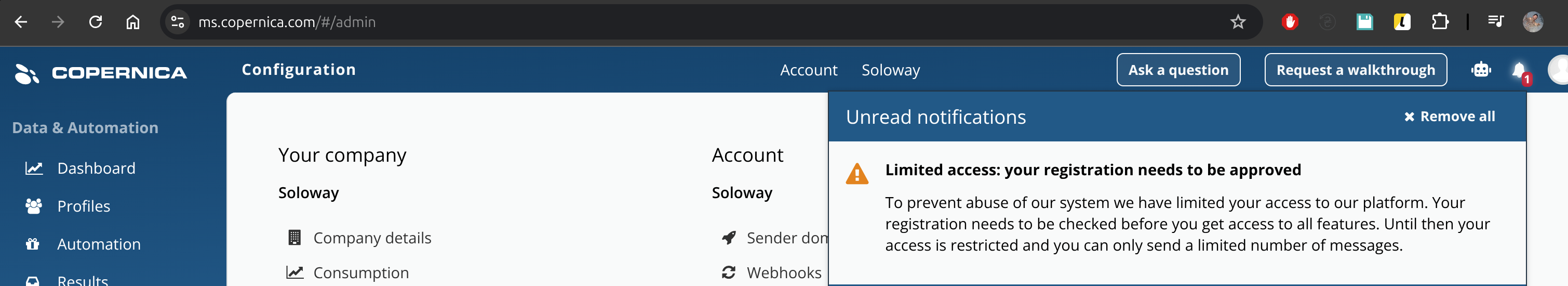This screenshot has height=286, width=1568.
Task: Bookmark this page with the star icon
Action: click(1238, 22)
